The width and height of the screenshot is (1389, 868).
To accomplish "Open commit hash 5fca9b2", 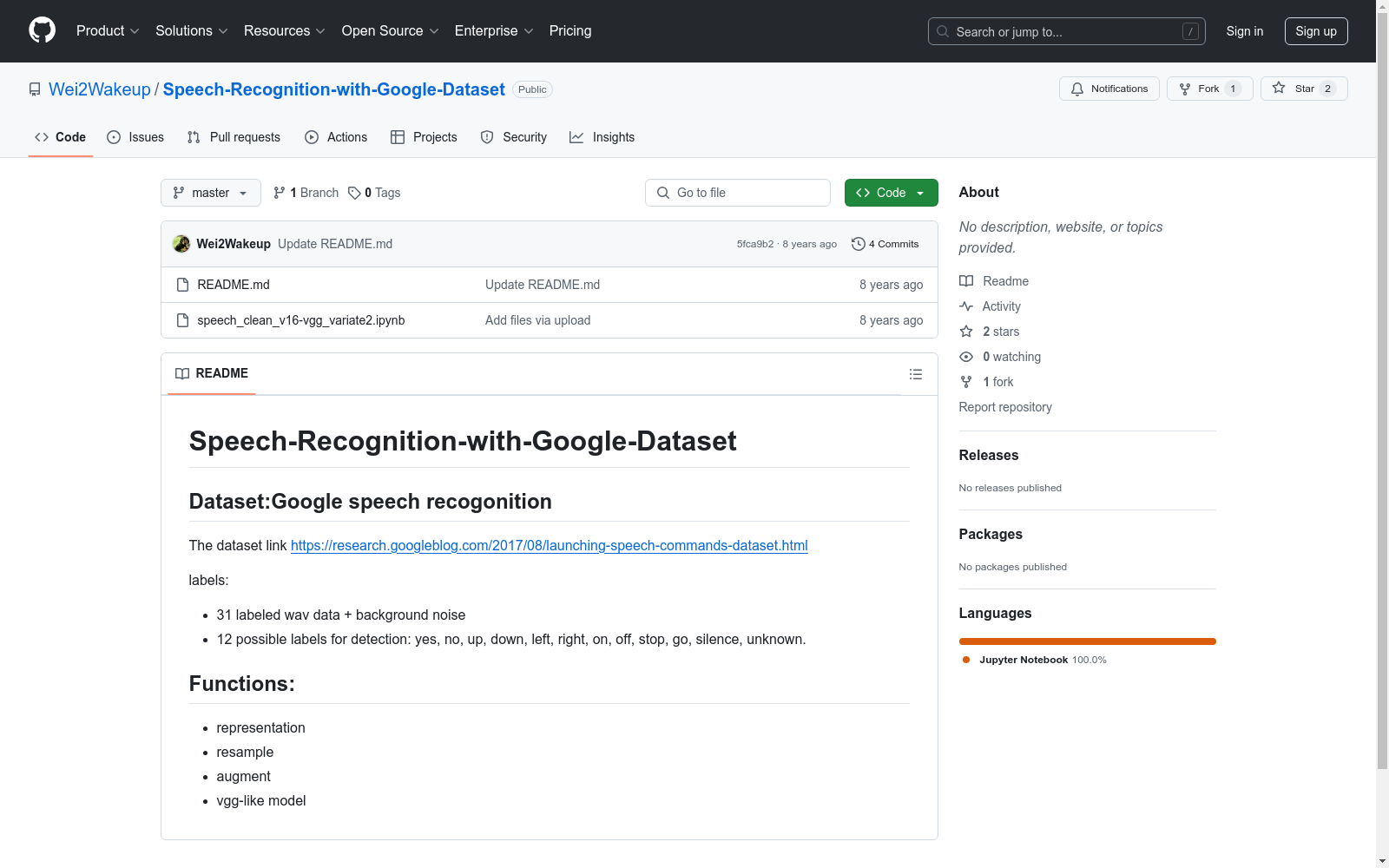I will click(x=755, y=244).
